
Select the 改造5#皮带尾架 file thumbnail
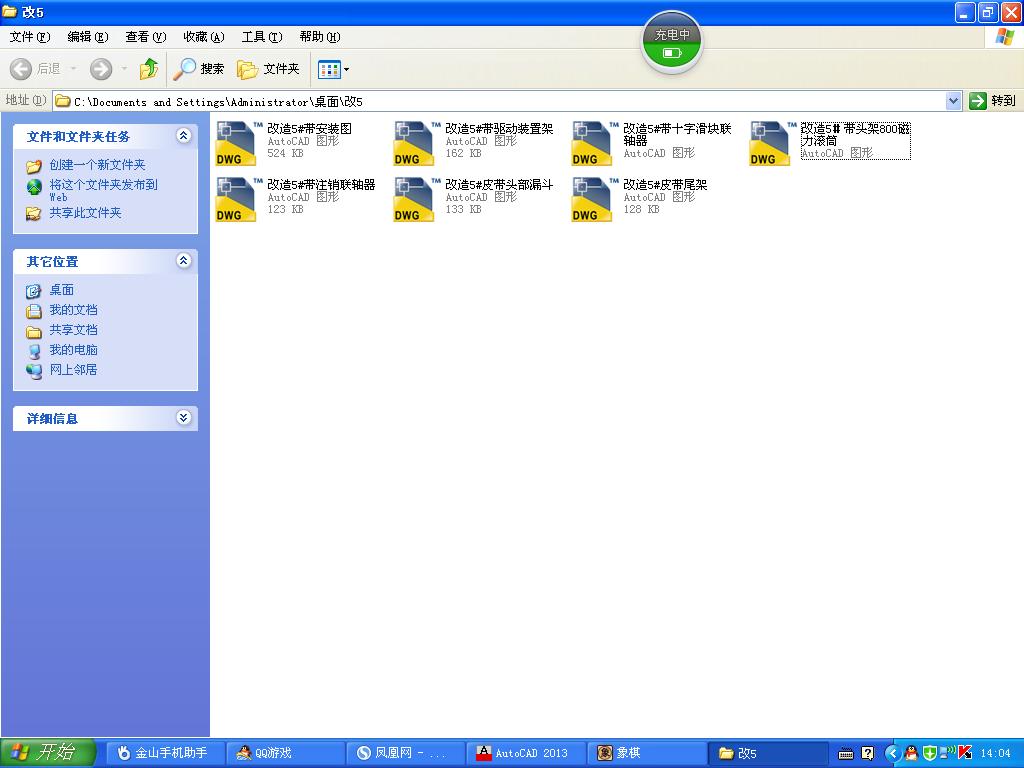point(592,199)
